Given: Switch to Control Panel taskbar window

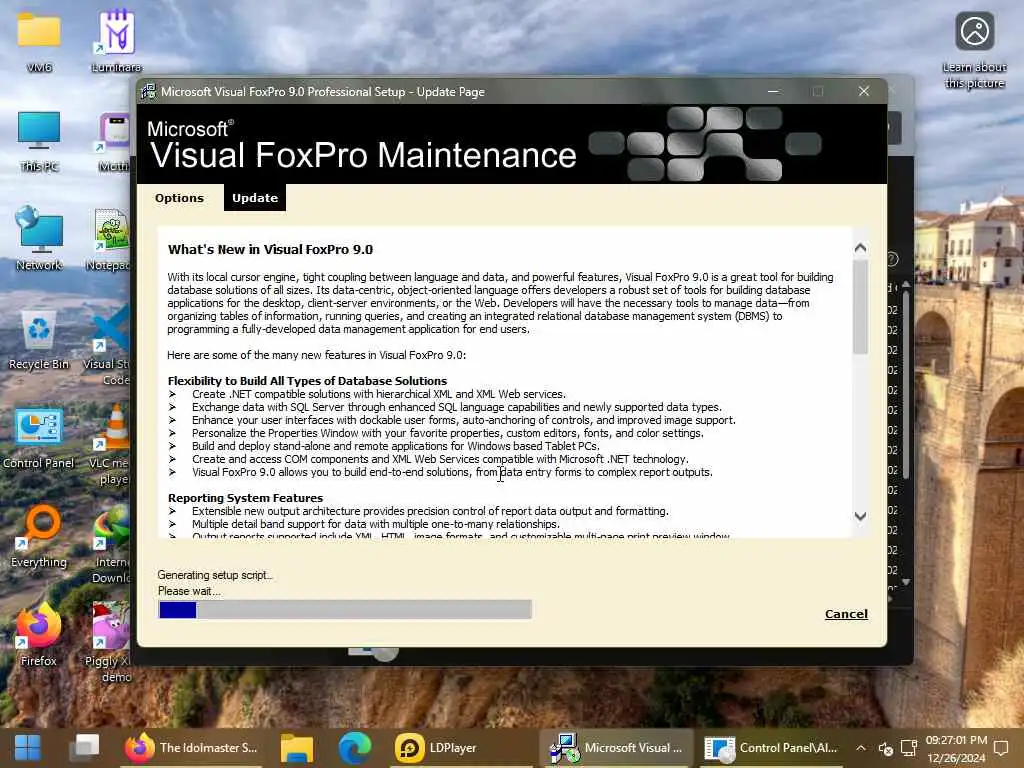Looking at the screenshot, I should coord(772,748).
